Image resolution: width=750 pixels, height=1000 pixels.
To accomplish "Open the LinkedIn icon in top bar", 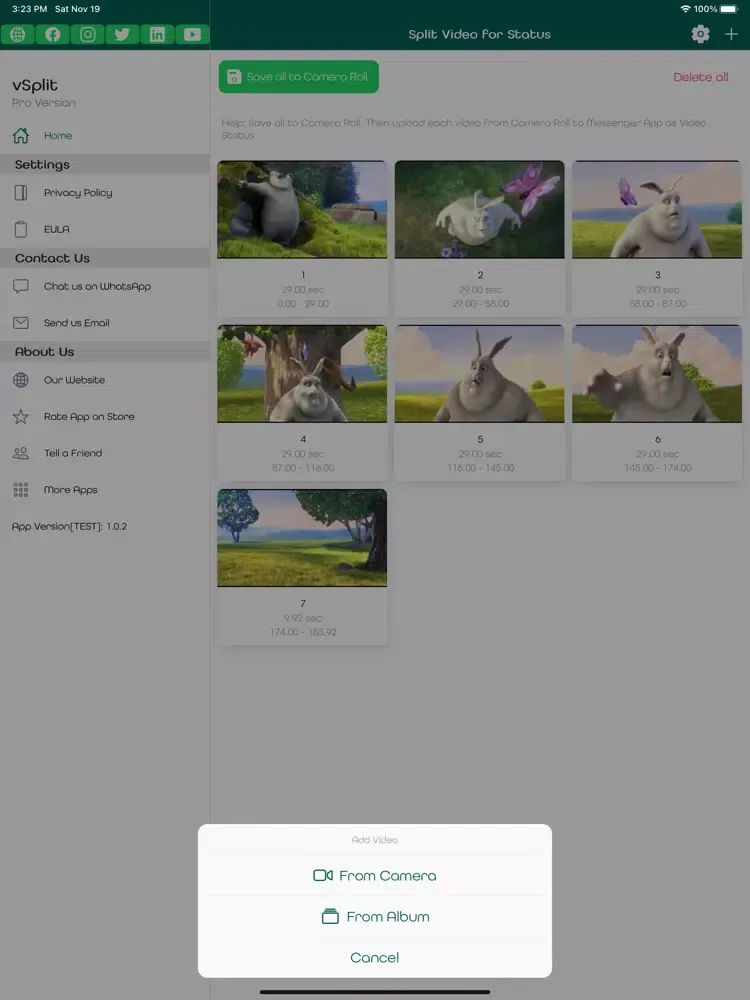I will click(x=157, y=34).
